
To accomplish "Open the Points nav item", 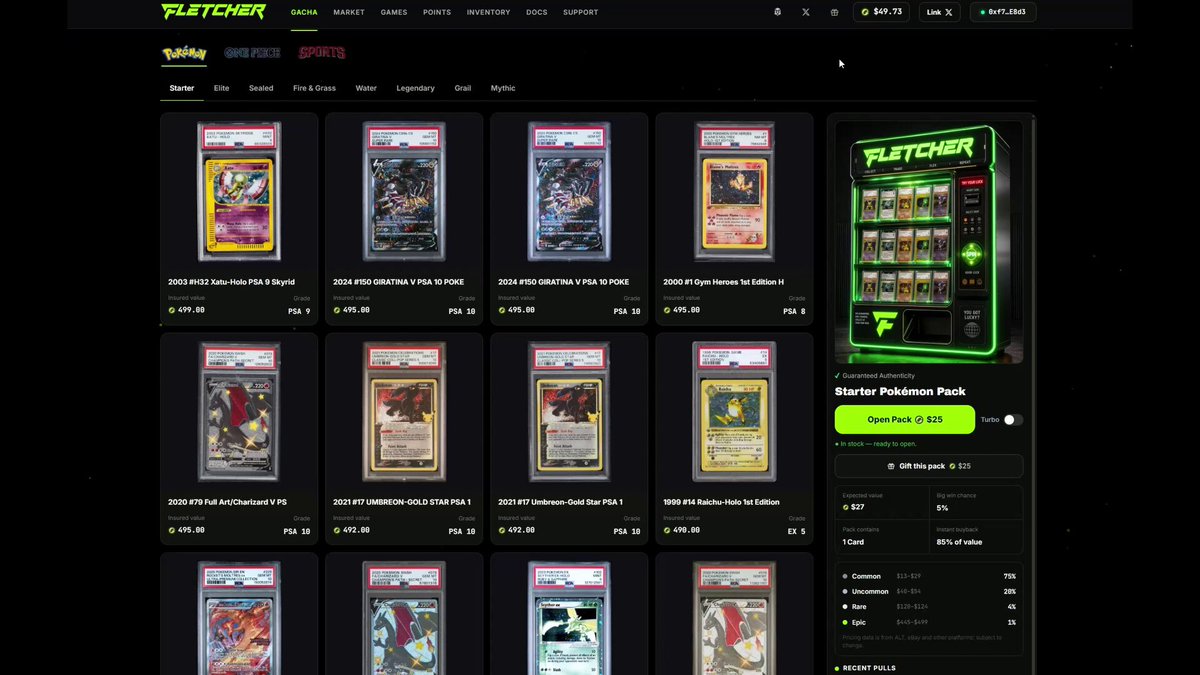I will tap(437, 12).
